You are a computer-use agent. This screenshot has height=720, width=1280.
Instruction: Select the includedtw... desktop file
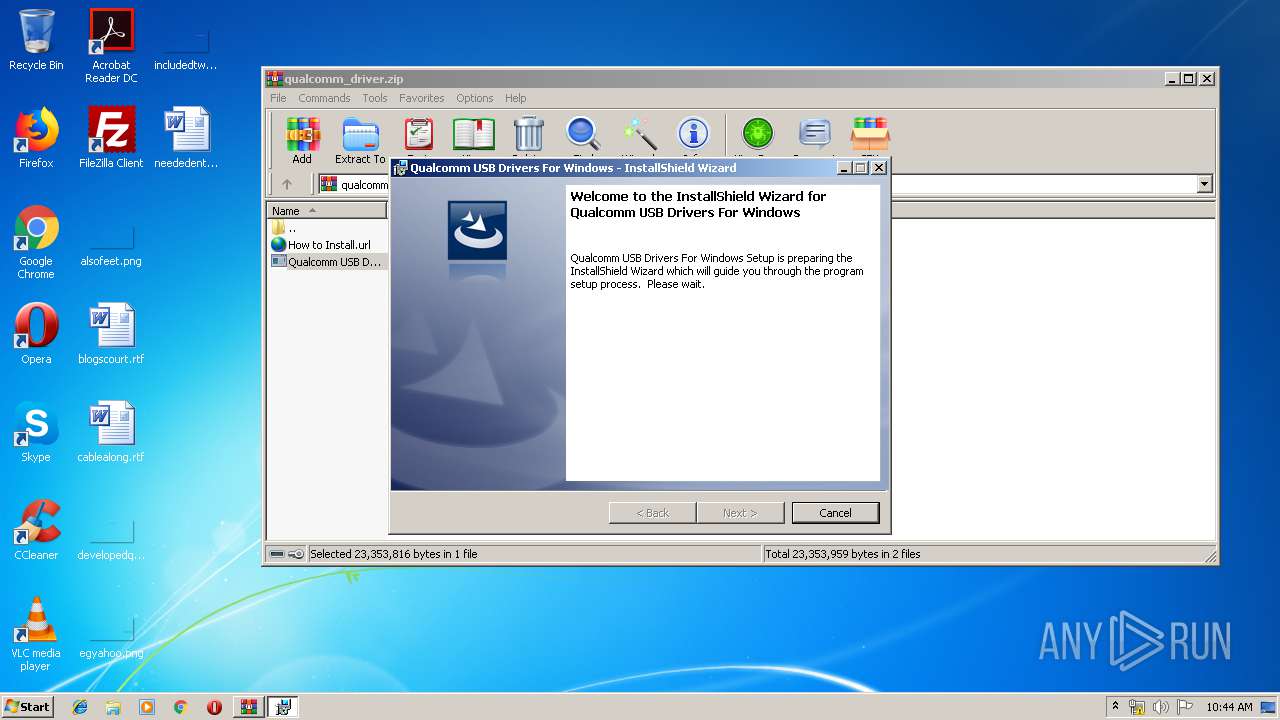186,45
